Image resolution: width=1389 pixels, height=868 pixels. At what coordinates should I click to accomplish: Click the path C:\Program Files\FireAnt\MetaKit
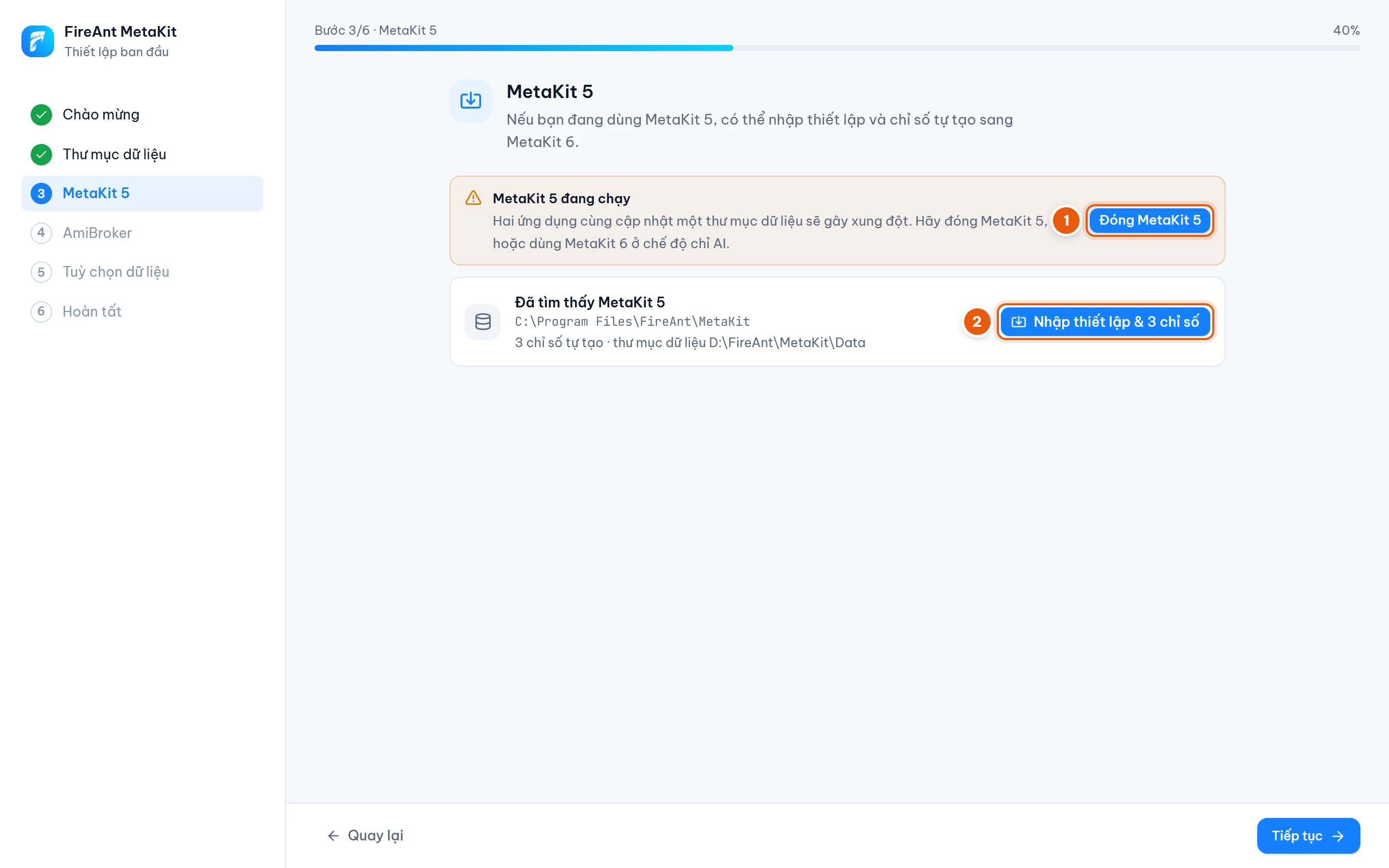click(x=632, y=322)
